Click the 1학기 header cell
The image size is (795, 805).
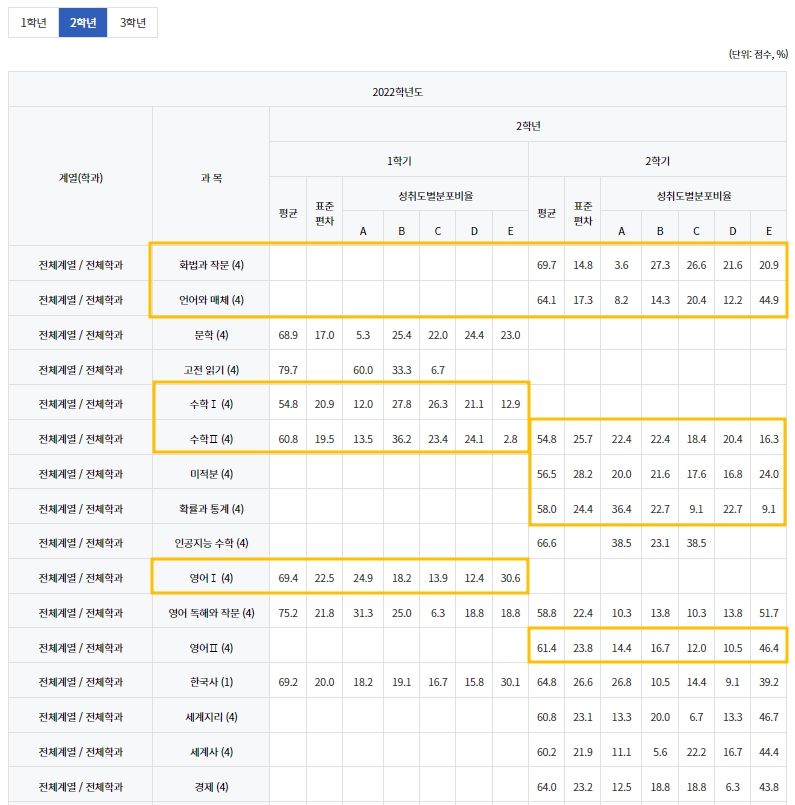coord(399,161)
